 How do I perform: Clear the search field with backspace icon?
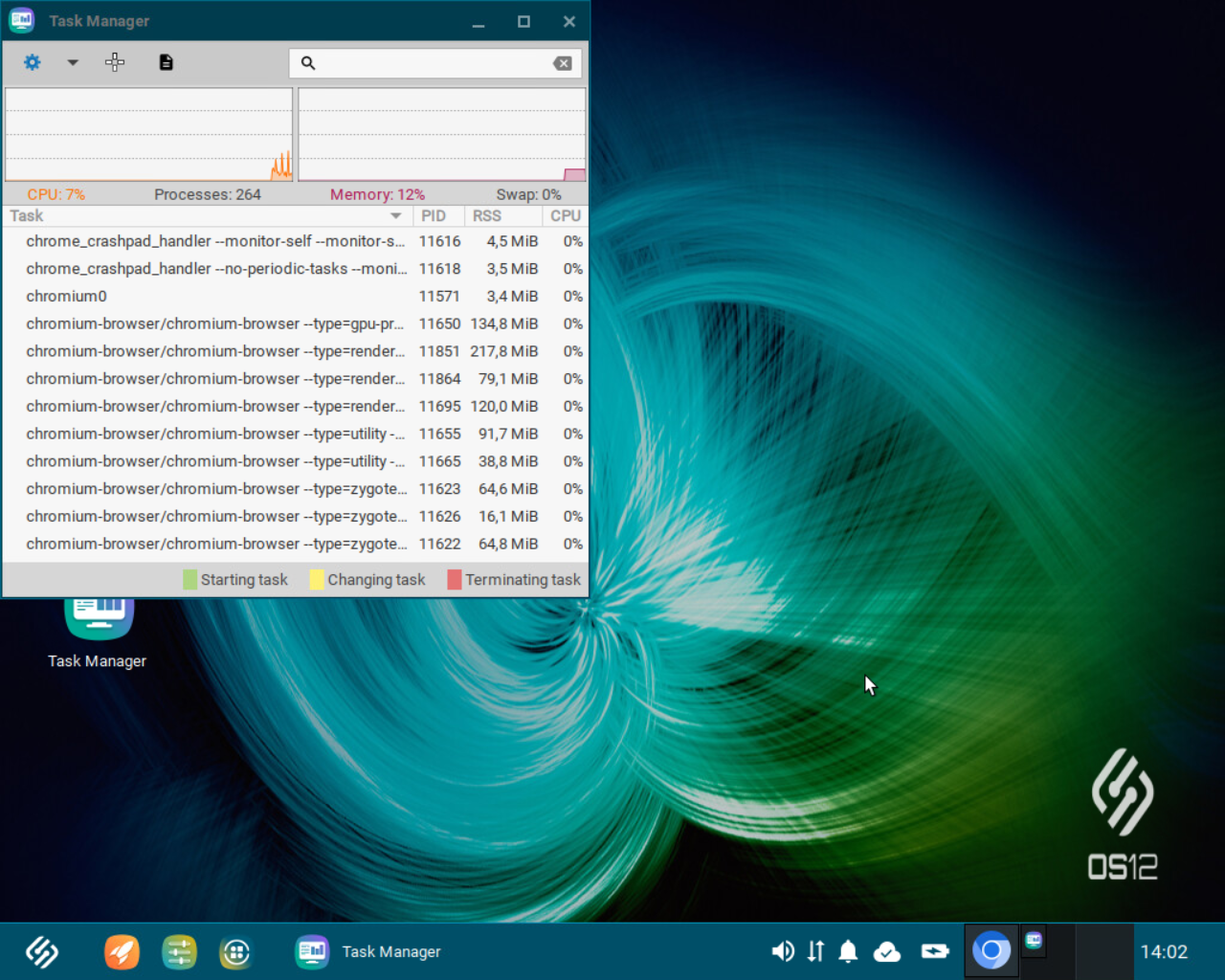click(x=563, y=63)
